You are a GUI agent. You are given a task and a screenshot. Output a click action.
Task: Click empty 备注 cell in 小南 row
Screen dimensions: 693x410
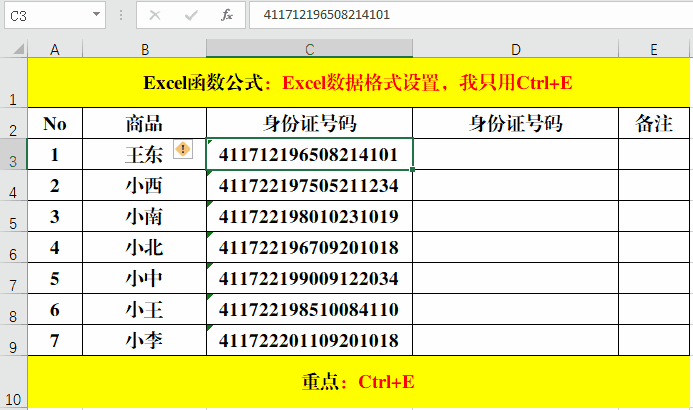tap(654, 216)
